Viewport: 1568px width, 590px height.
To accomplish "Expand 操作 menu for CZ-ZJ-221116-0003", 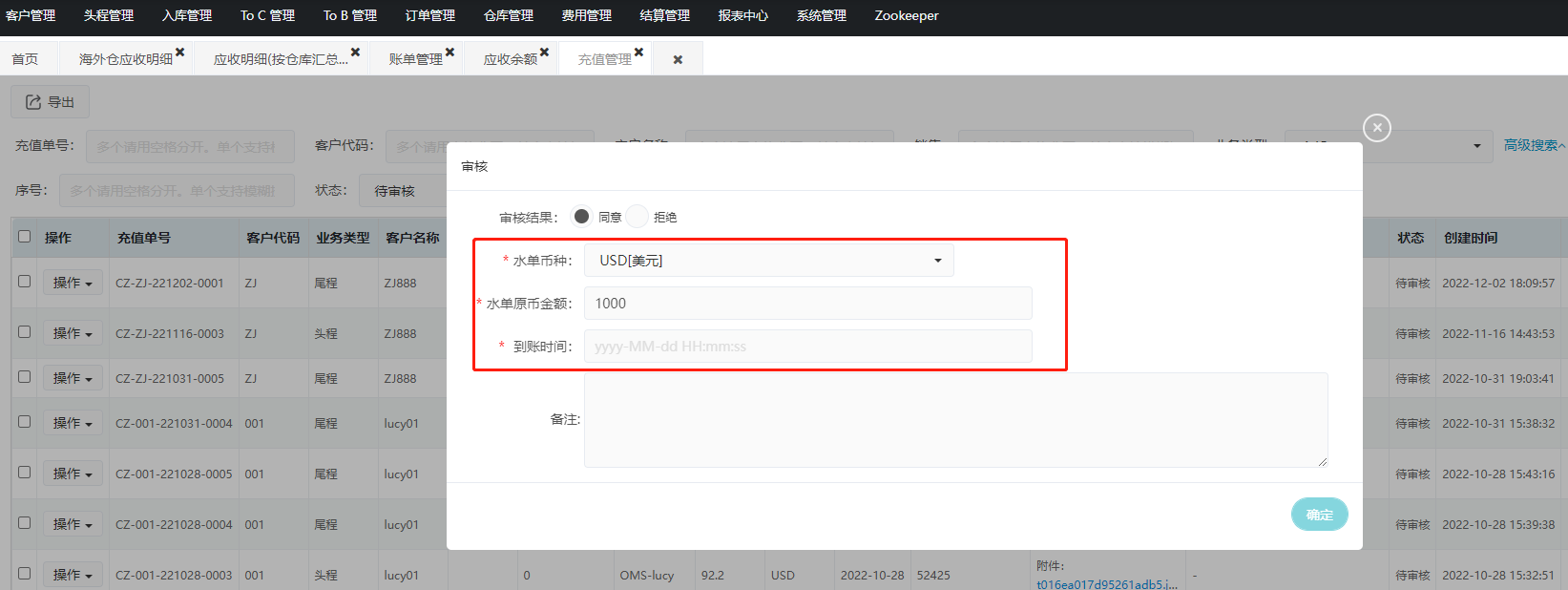I will click(x=73, y=333).
